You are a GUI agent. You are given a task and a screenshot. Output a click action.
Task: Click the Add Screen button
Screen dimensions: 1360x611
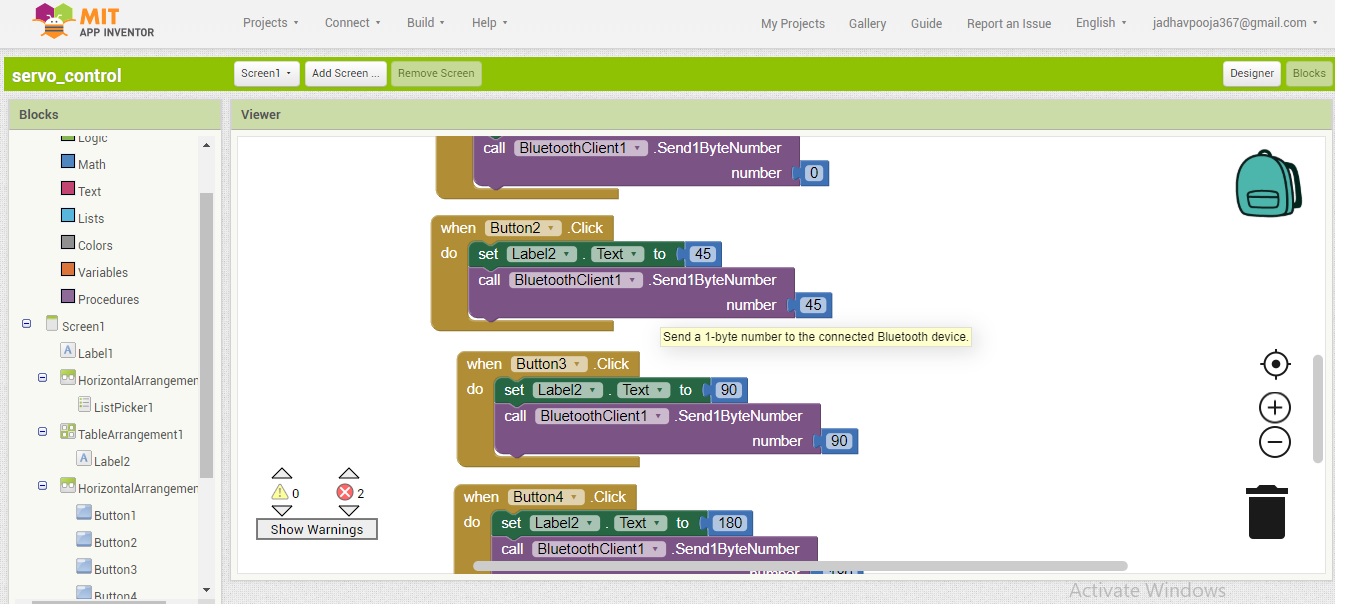(345, 73)
